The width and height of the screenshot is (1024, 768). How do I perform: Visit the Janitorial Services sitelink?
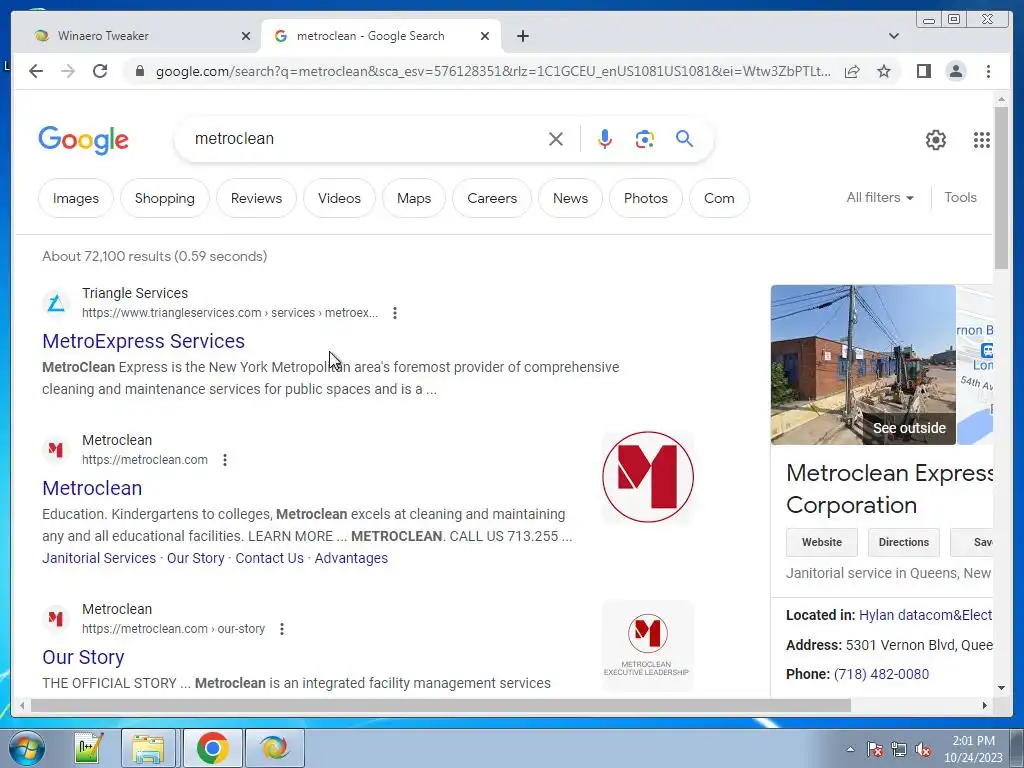click(99, 558)
